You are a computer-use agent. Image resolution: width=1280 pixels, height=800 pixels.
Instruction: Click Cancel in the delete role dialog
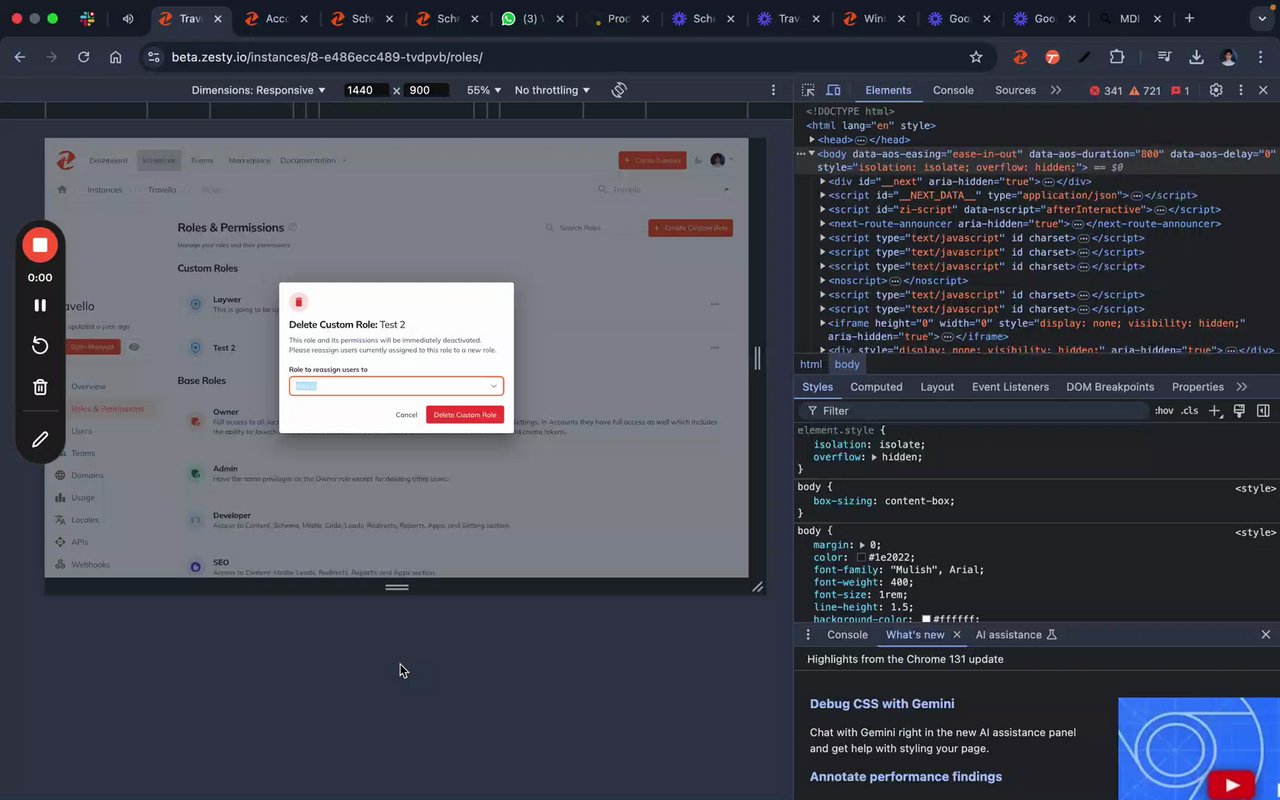click(x=406, y=415)
